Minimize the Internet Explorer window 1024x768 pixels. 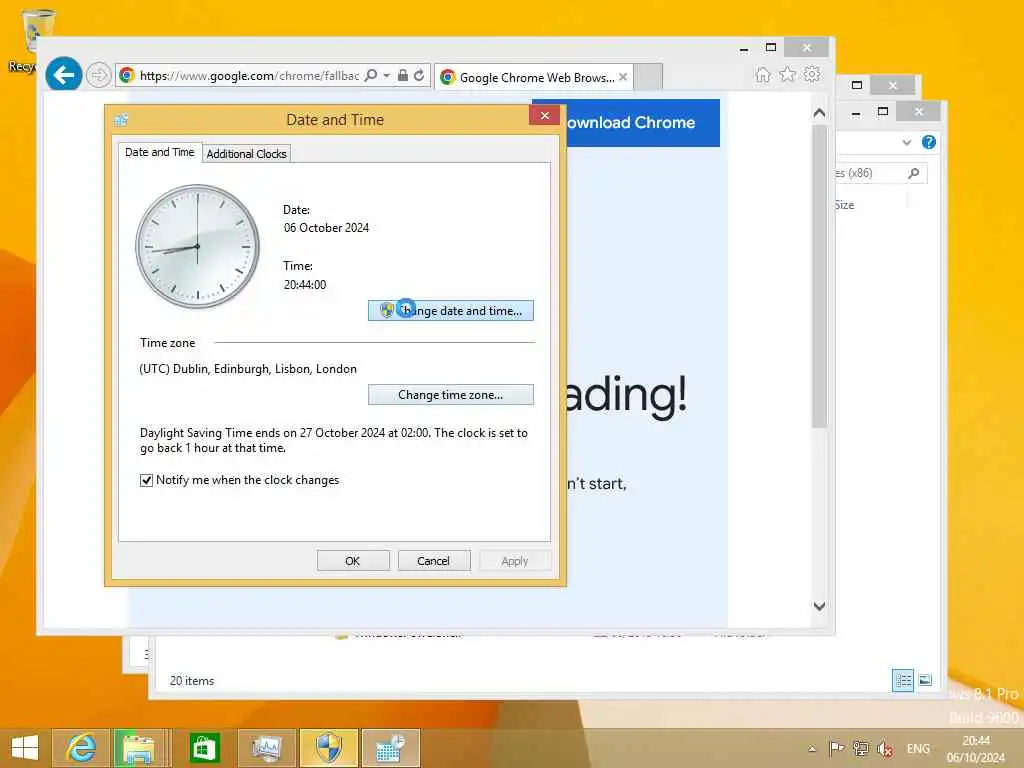(744, 48)
